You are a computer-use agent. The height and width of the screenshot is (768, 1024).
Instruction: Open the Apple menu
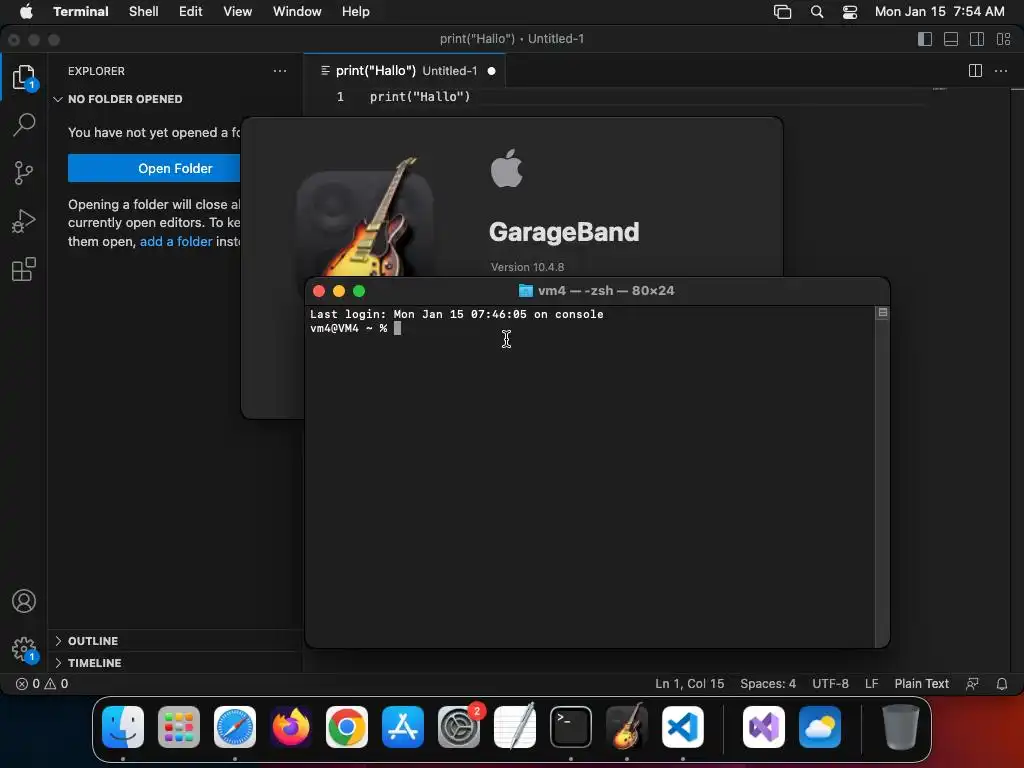click(26, 12)
